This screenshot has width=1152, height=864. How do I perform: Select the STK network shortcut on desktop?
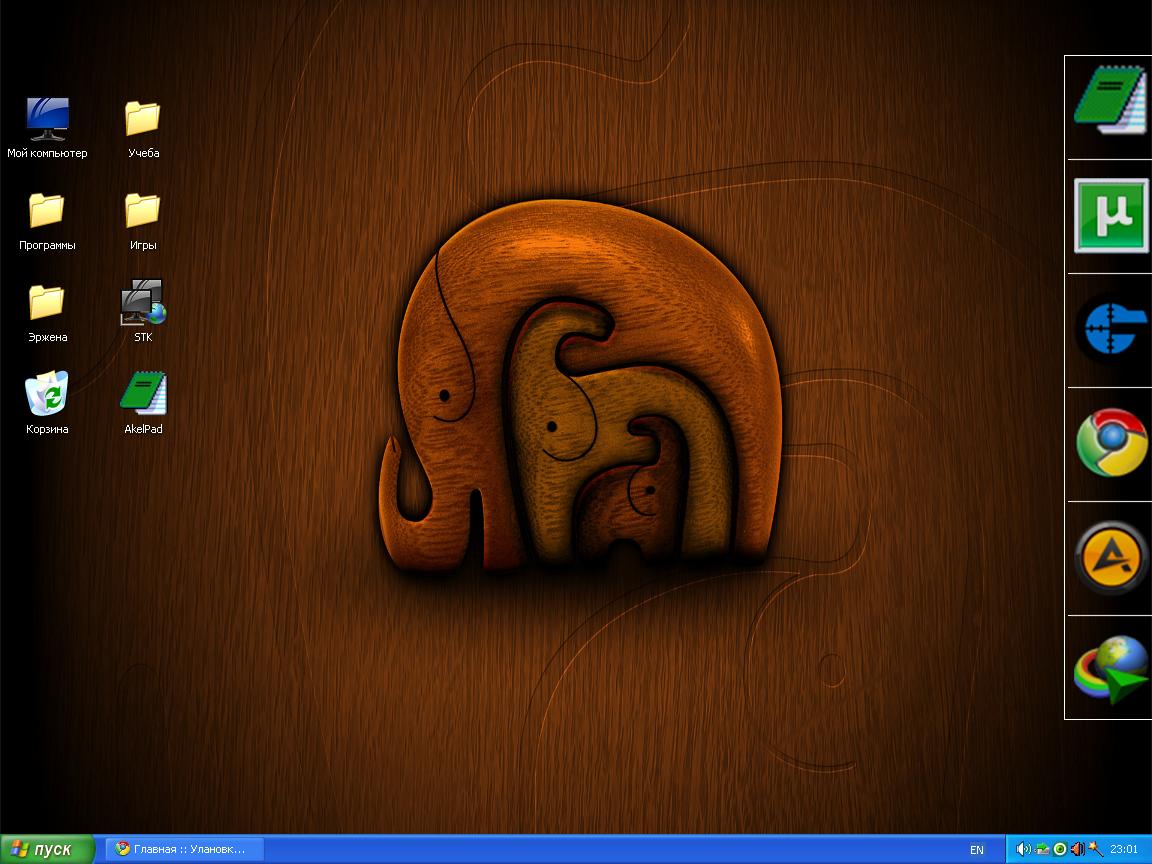(143, 303)
